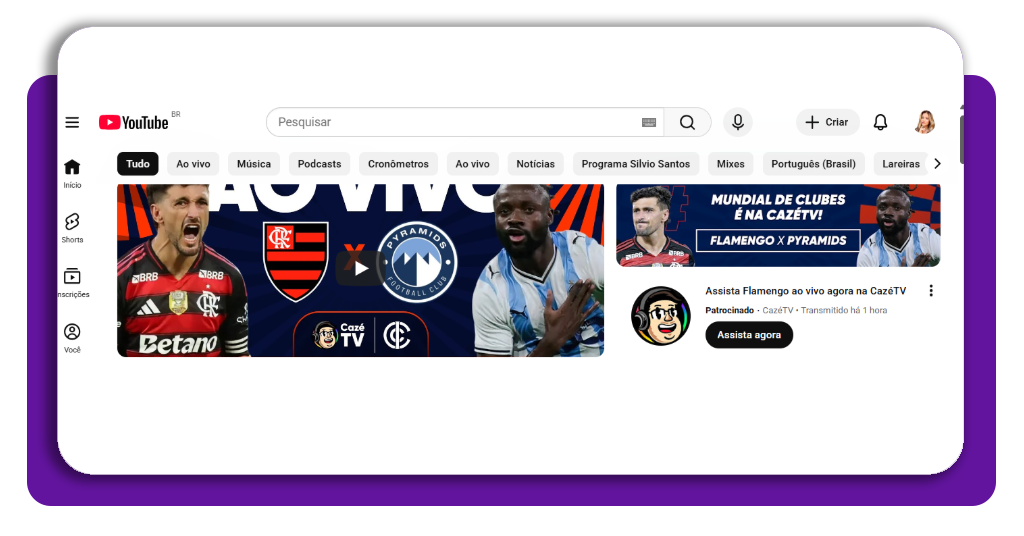This screenshot has width=1024, height=536.
Task: Open the notifications bell
Action: coord(880,123)
